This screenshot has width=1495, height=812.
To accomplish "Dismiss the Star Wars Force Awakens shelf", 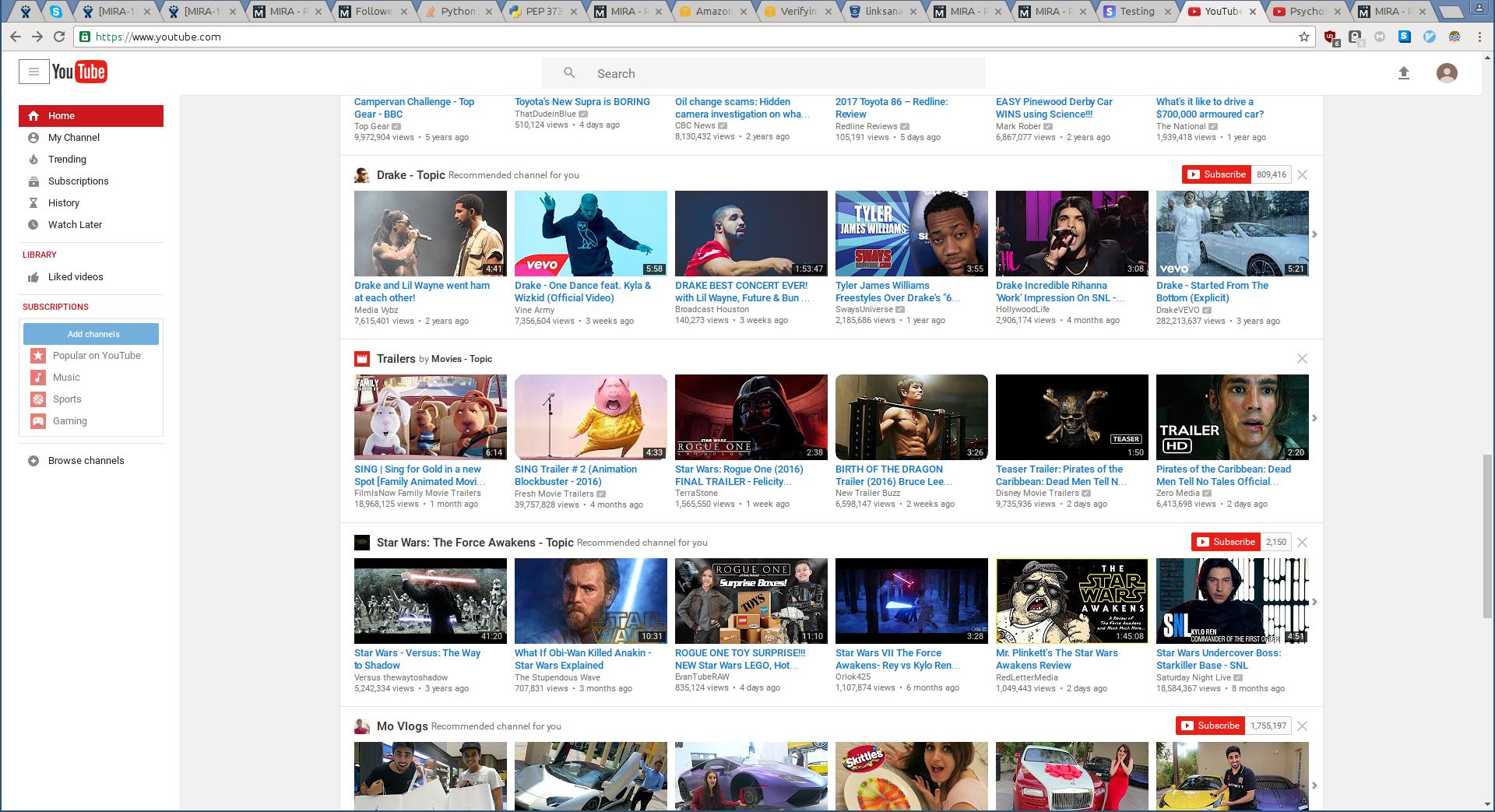I will 1302,542.
